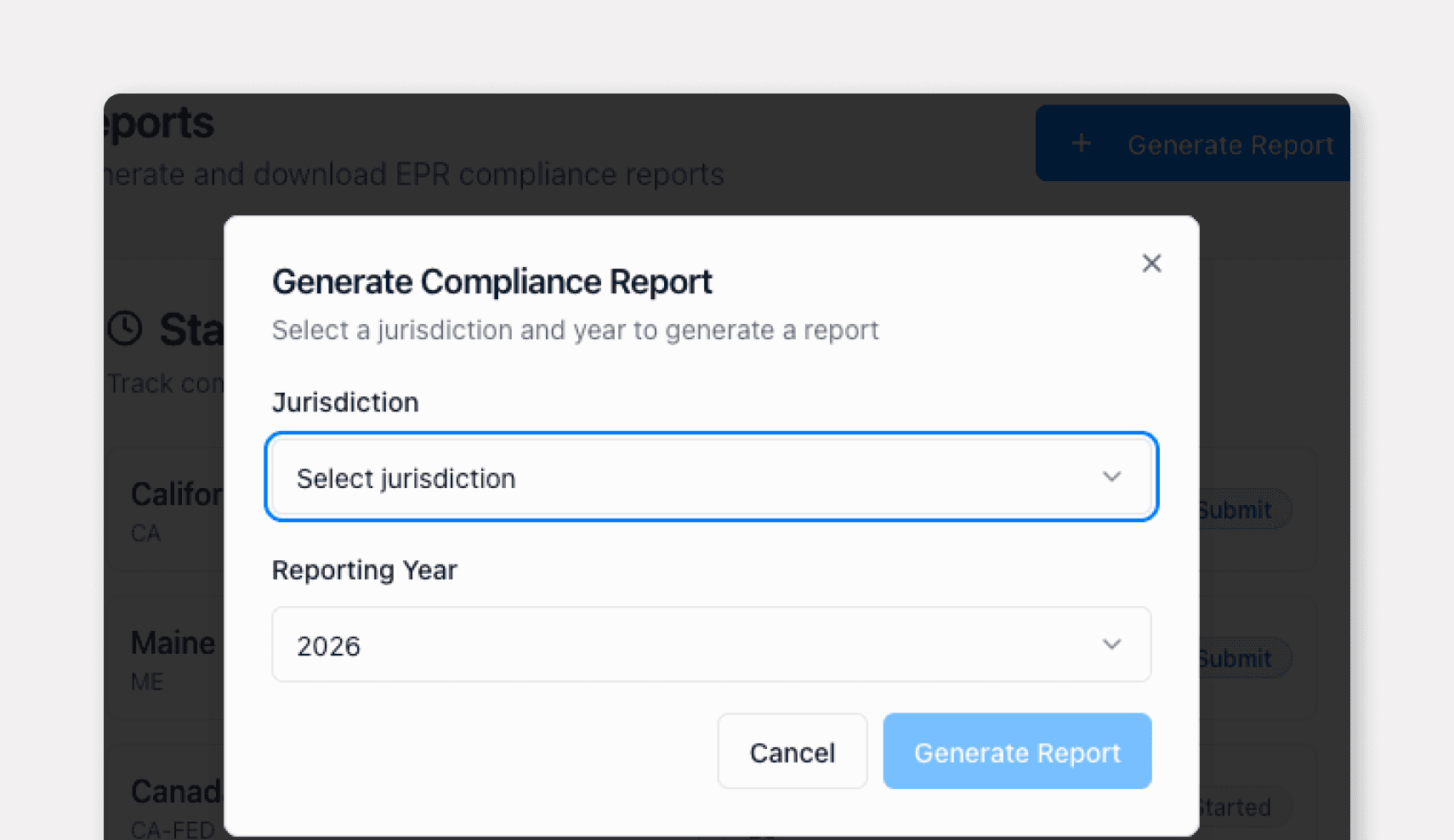Click the chevron on the Jurisdiction field

pyautogui.click(x=1111, y=477)
